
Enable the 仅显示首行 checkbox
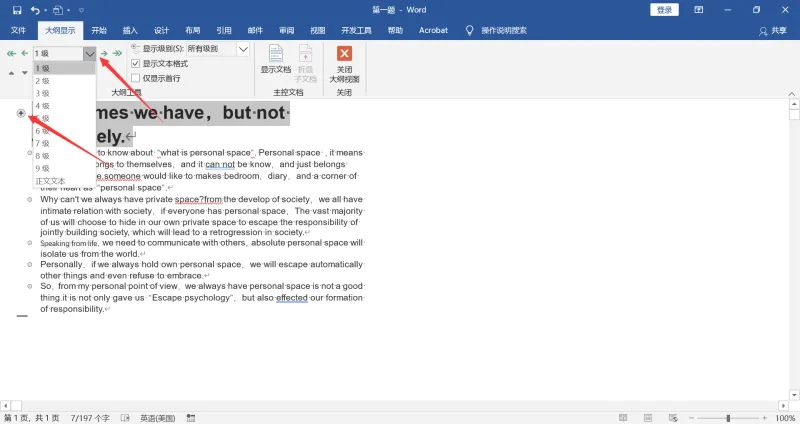(x=135, y=78)
